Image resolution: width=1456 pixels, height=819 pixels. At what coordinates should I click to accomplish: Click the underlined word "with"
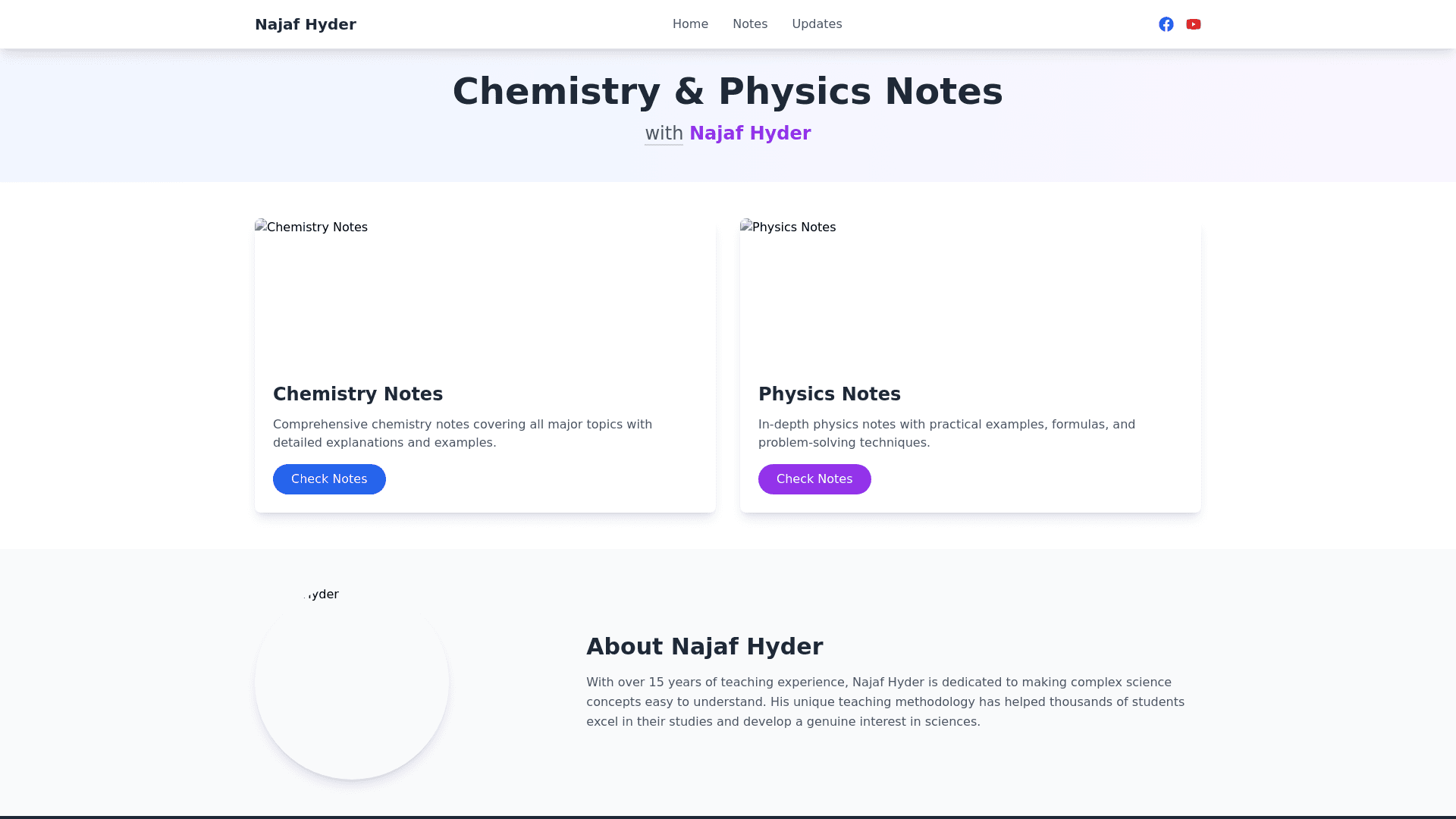coord(664,133)
